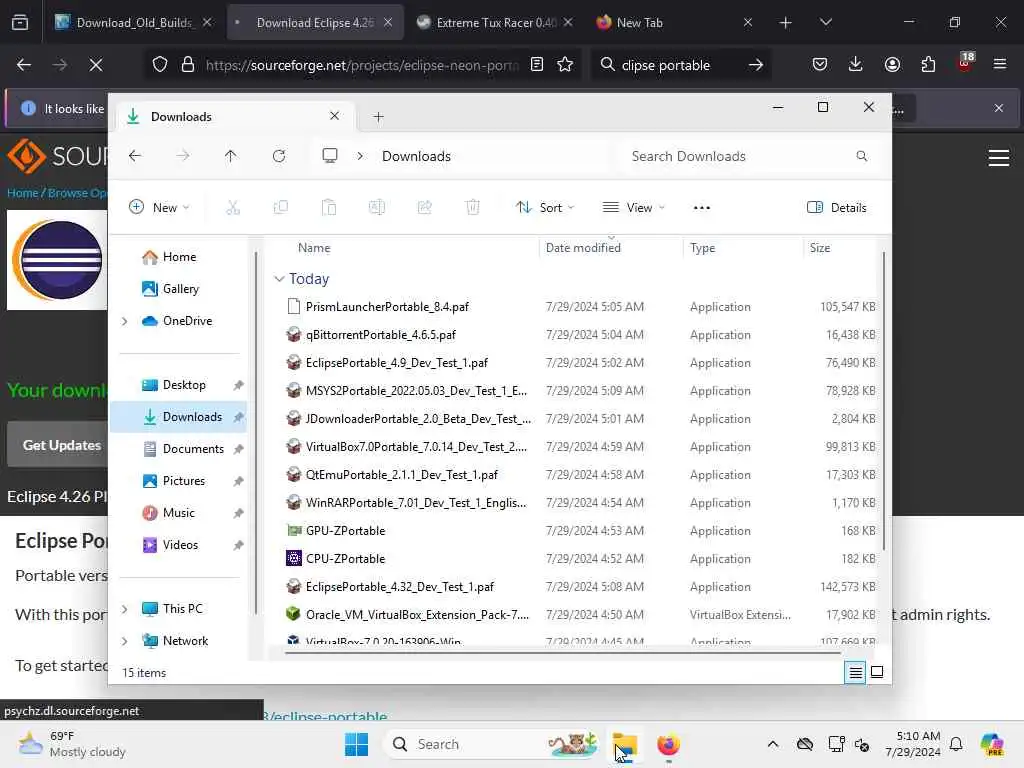Screen dimensions: 1024x768
Task: Click the search magnifier in Search Downloads
Action: [861, 156]
